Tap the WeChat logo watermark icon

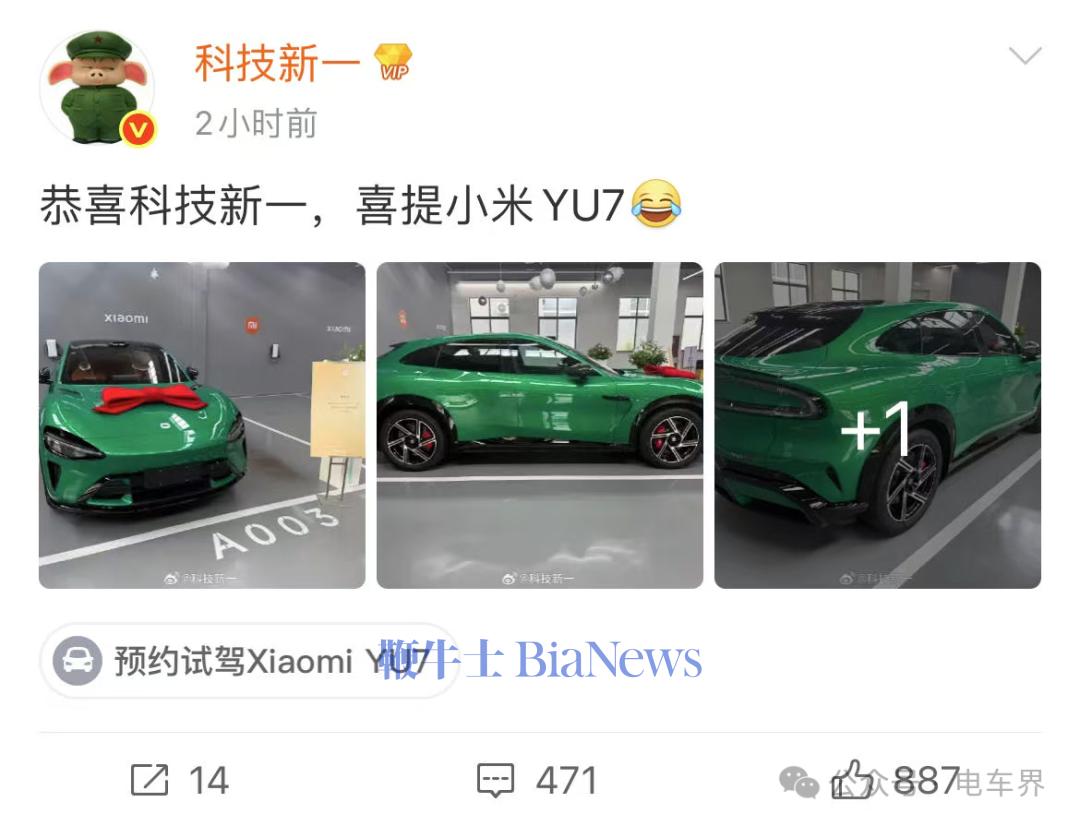799,782
